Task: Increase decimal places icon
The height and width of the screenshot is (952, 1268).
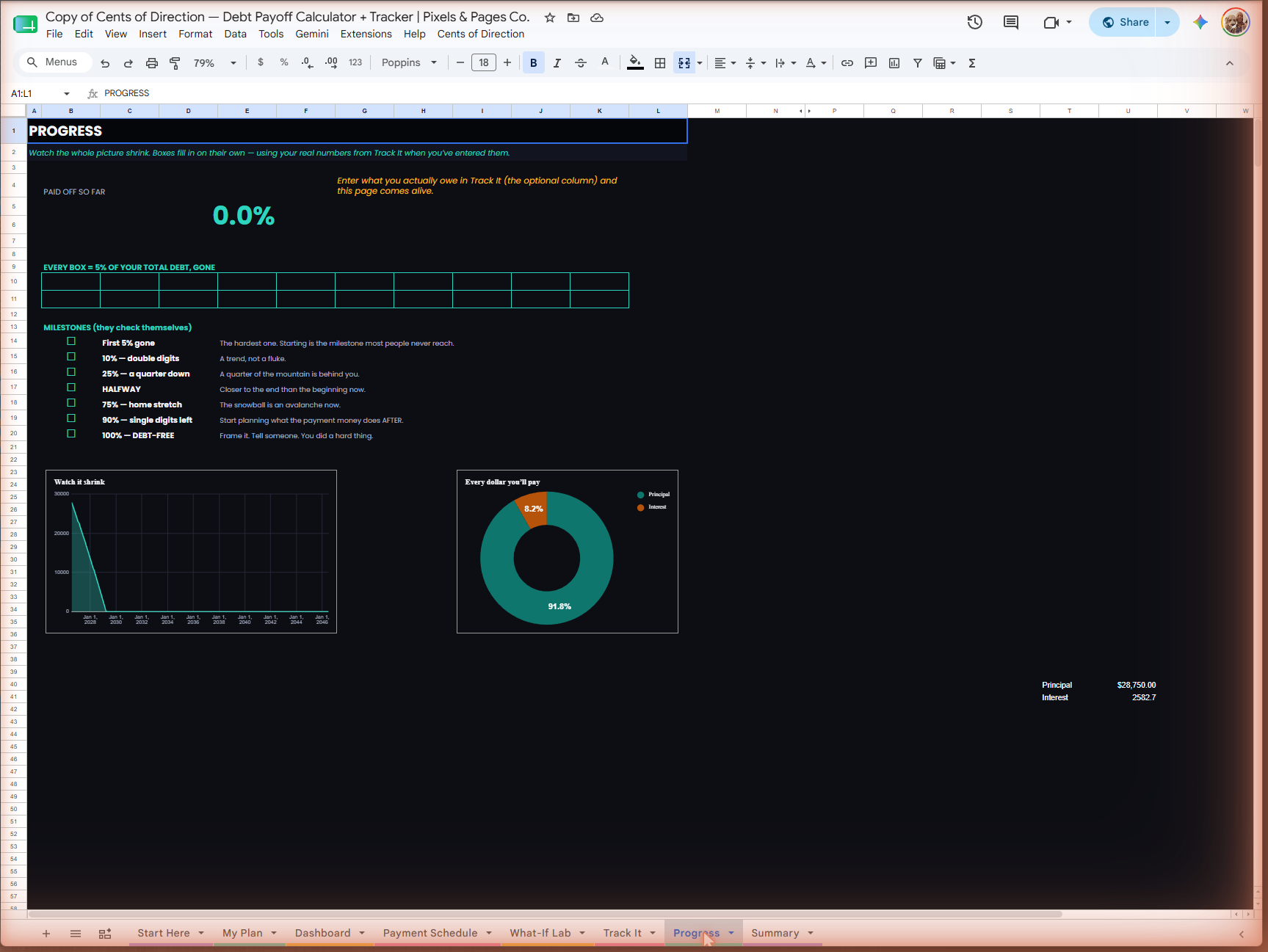Action: pyautogui.click(x=331, y=62)
